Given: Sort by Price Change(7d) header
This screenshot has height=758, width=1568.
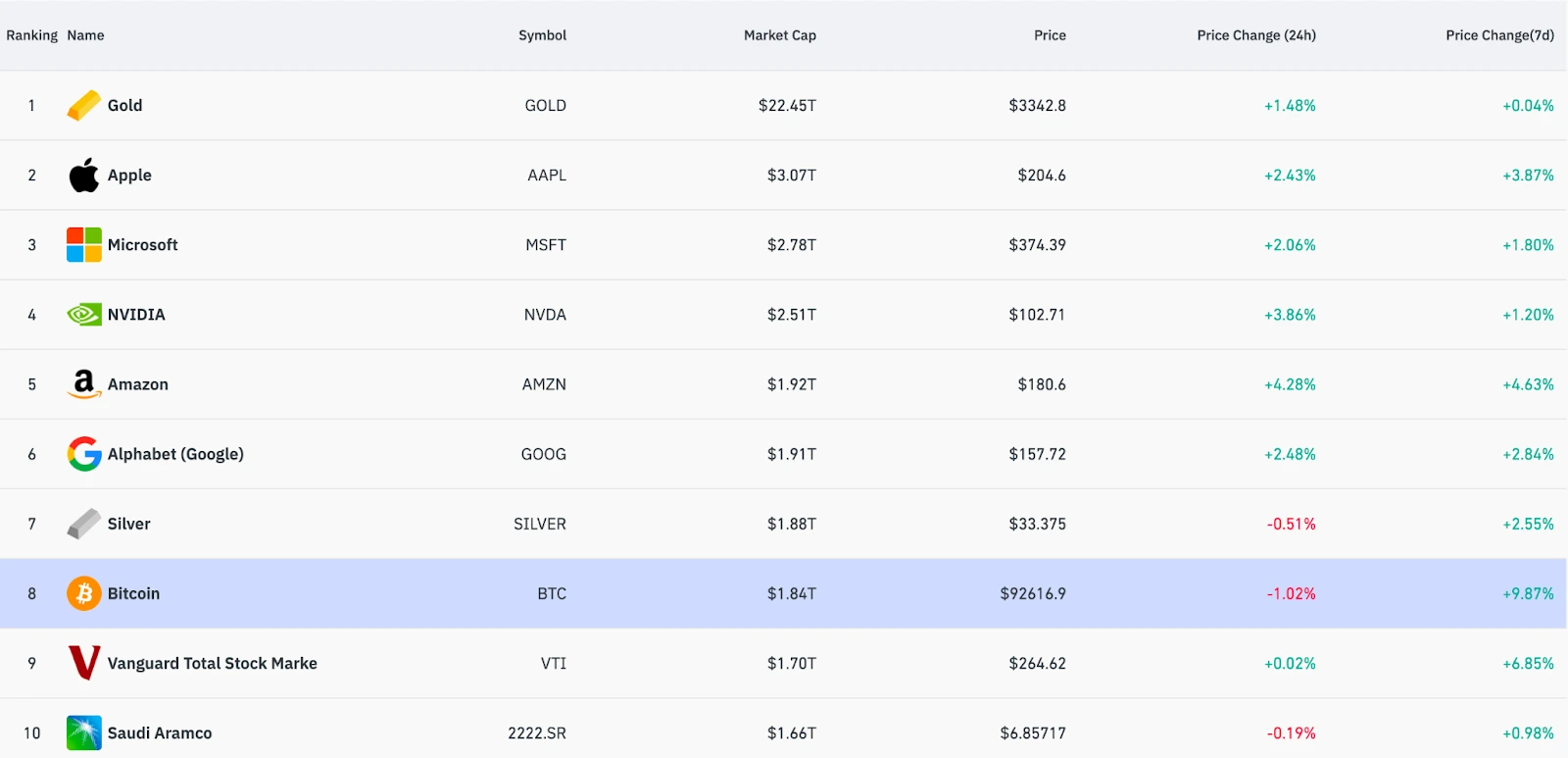Looking at the screenshot, I should tap(1499, 35).
